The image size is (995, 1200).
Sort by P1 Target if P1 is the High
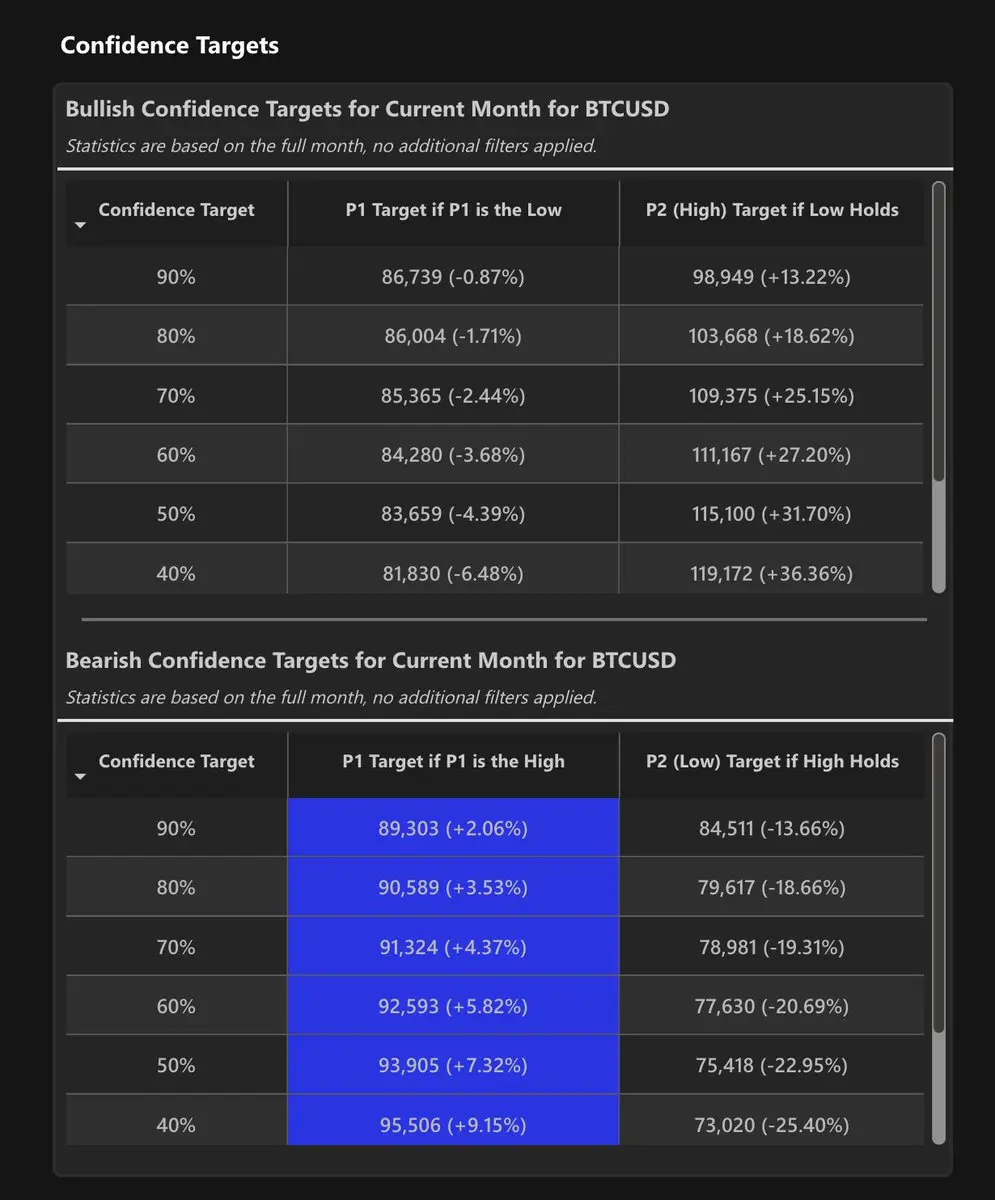[x=453, y=761]
